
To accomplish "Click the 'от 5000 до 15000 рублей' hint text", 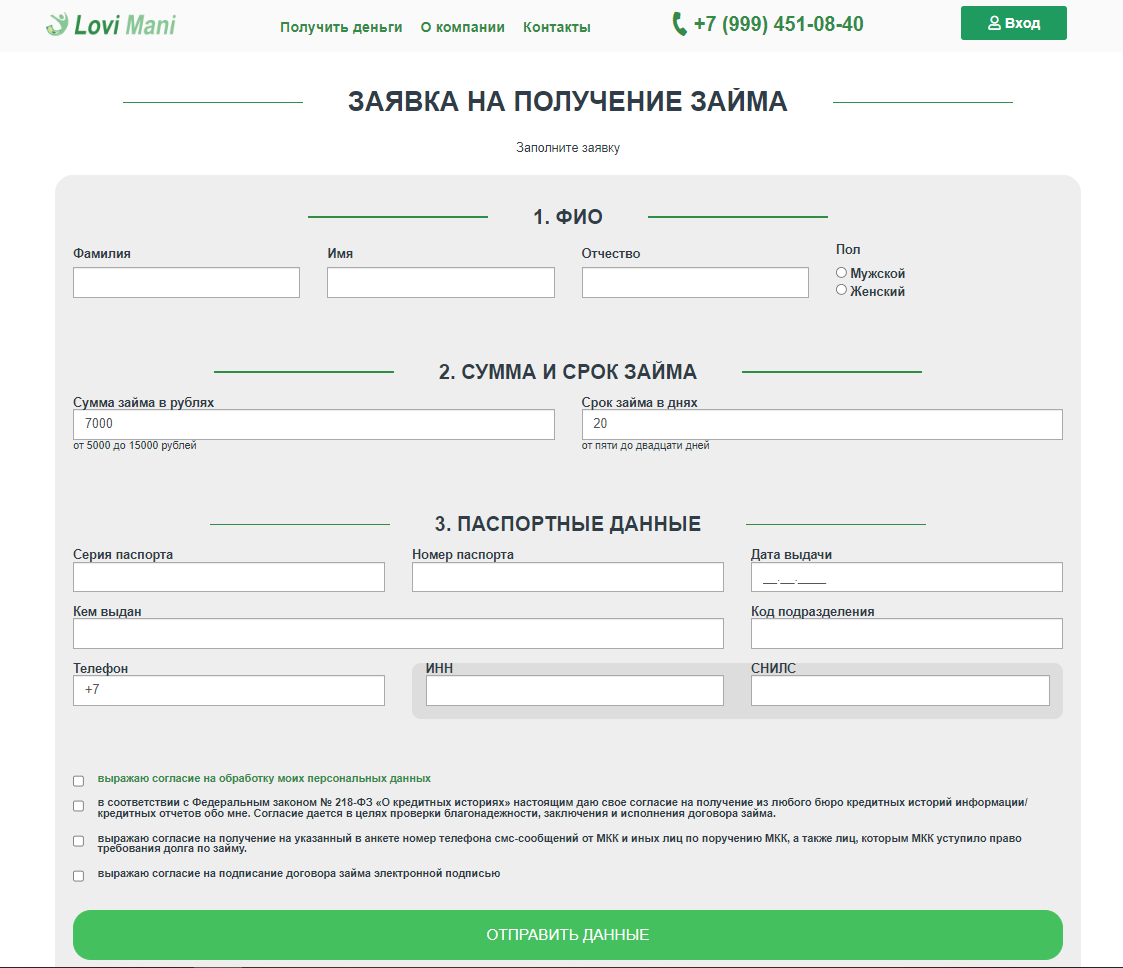I will pyautogui.click(x=135, y=445).
